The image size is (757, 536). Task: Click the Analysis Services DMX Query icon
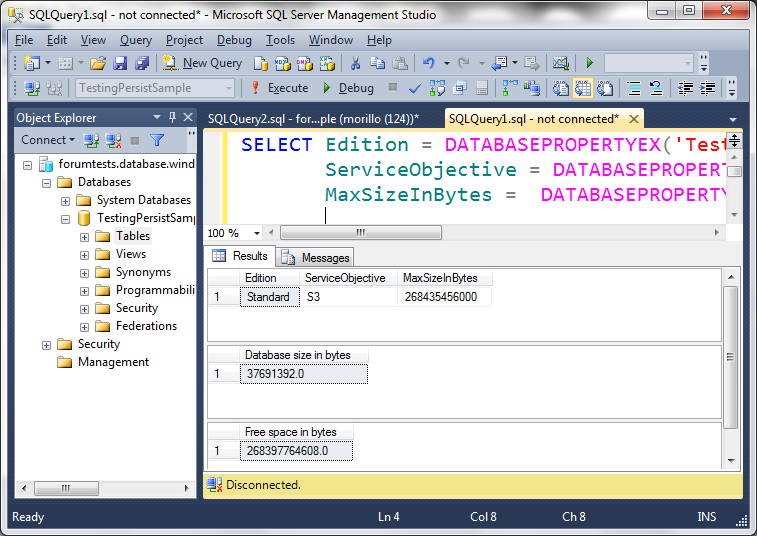click(x=305, y=63)
